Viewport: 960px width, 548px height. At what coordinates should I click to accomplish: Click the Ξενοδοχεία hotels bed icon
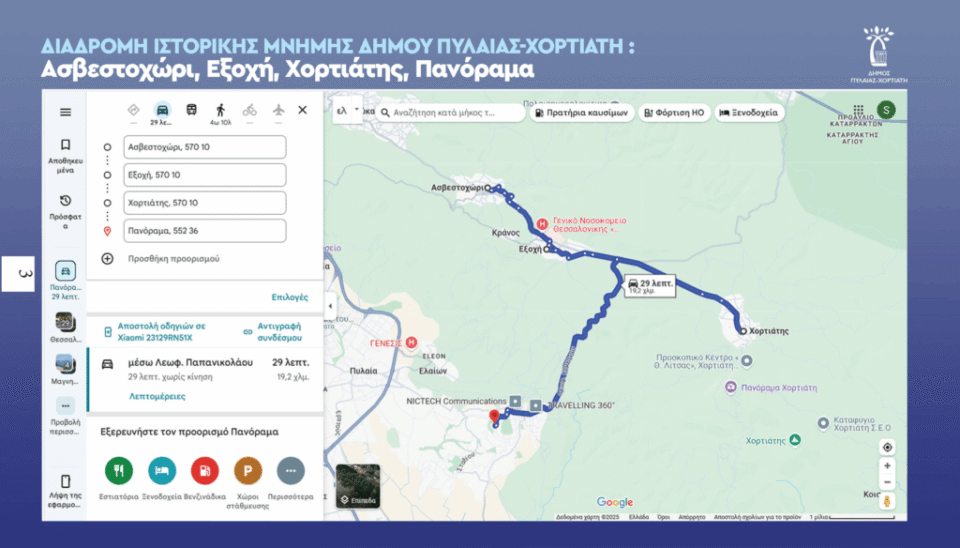tap(162, 471)
